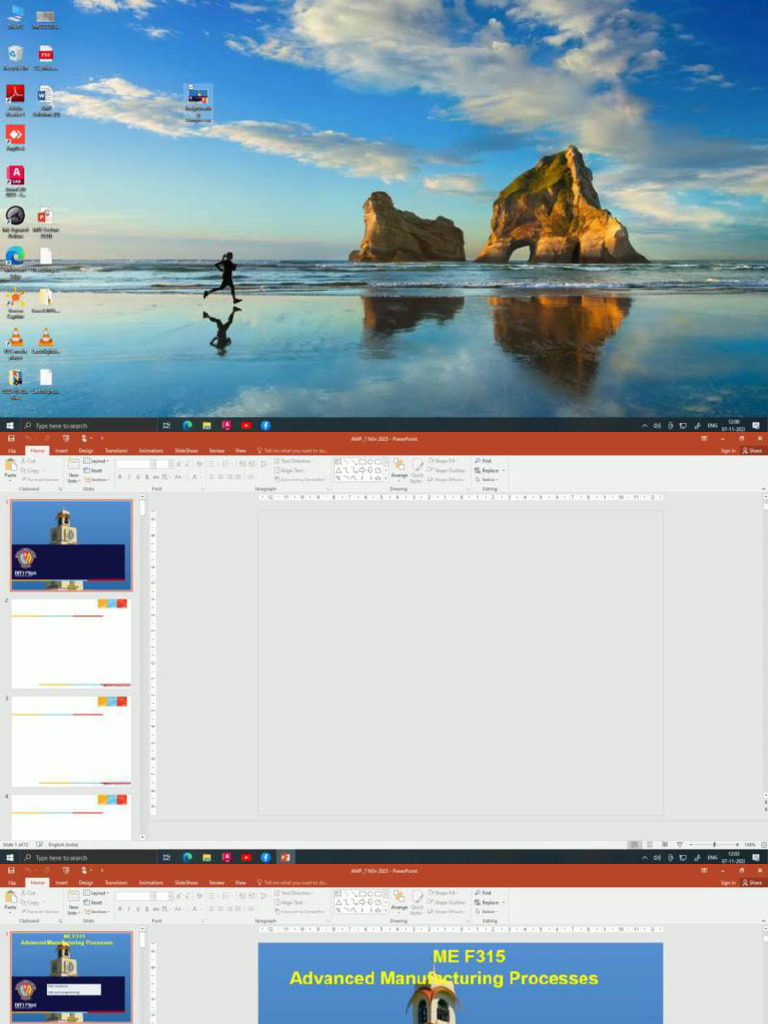The width and height of the screenshot is (768, 1024).
Task: Open Transitions tab in the ME F315 window
Action: pyautogui.click(x=116, y=882)
